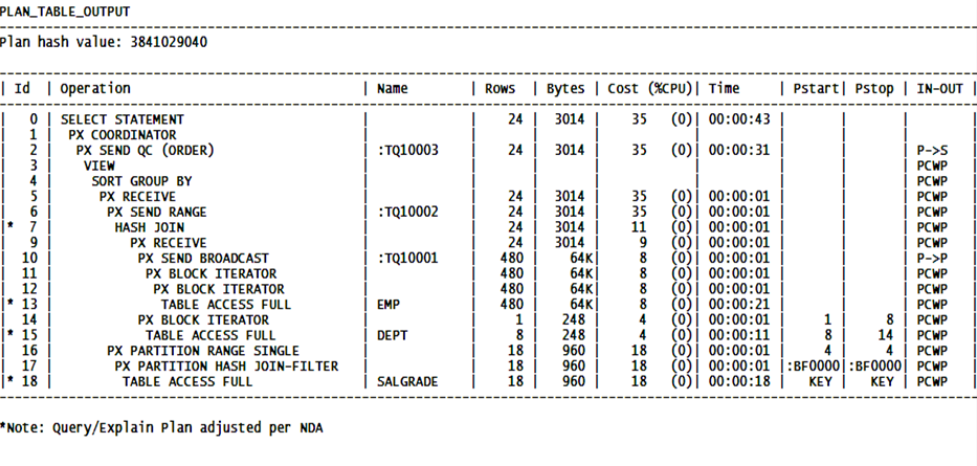Viewport: 977px width, 466px height.
Task: Click the Bytes column header
Action: coord(566,88)
